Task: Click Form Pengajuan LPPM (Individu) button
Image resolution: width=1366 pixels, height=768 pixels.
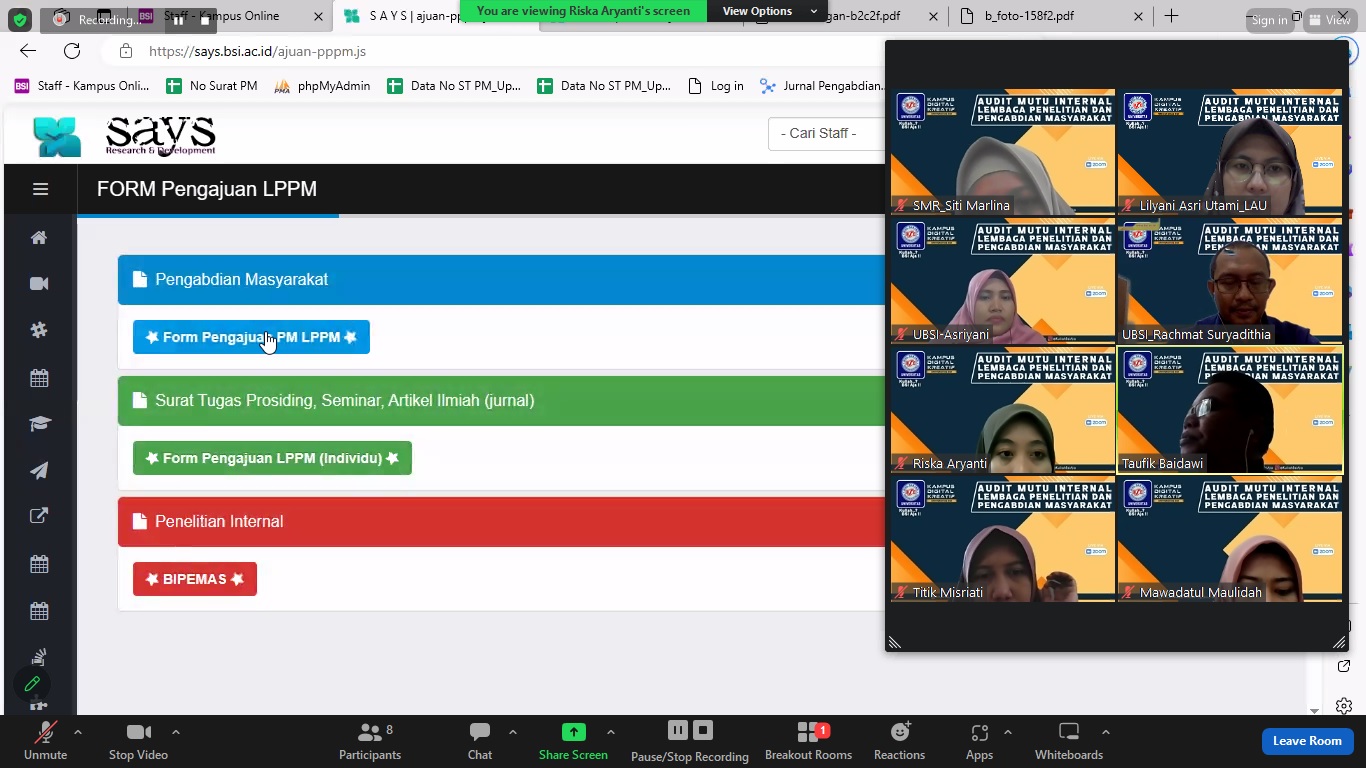Action: [x=272, y=458]
